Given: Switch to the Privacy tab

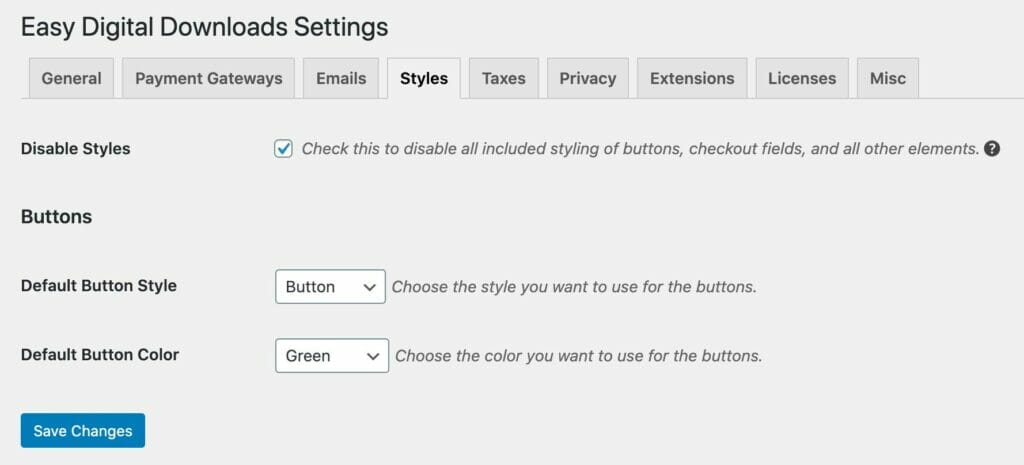Looking at the screenshot, I should (x=588, y=78).
